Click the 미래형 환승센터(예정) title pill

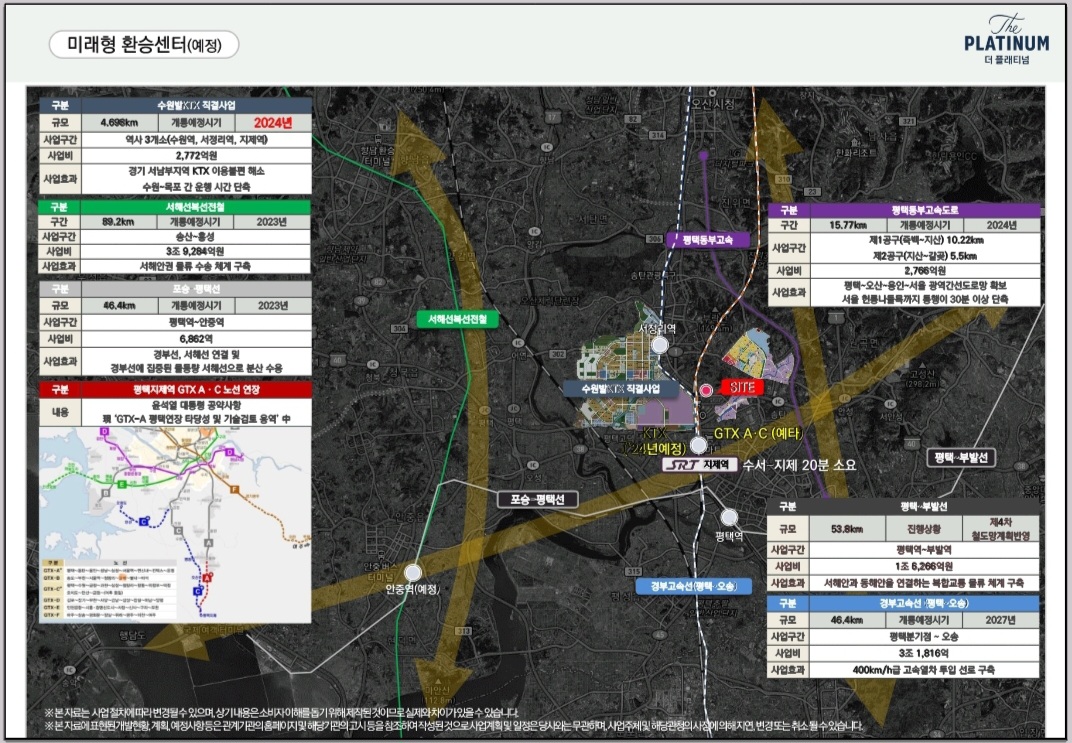[x=144, y=45]
